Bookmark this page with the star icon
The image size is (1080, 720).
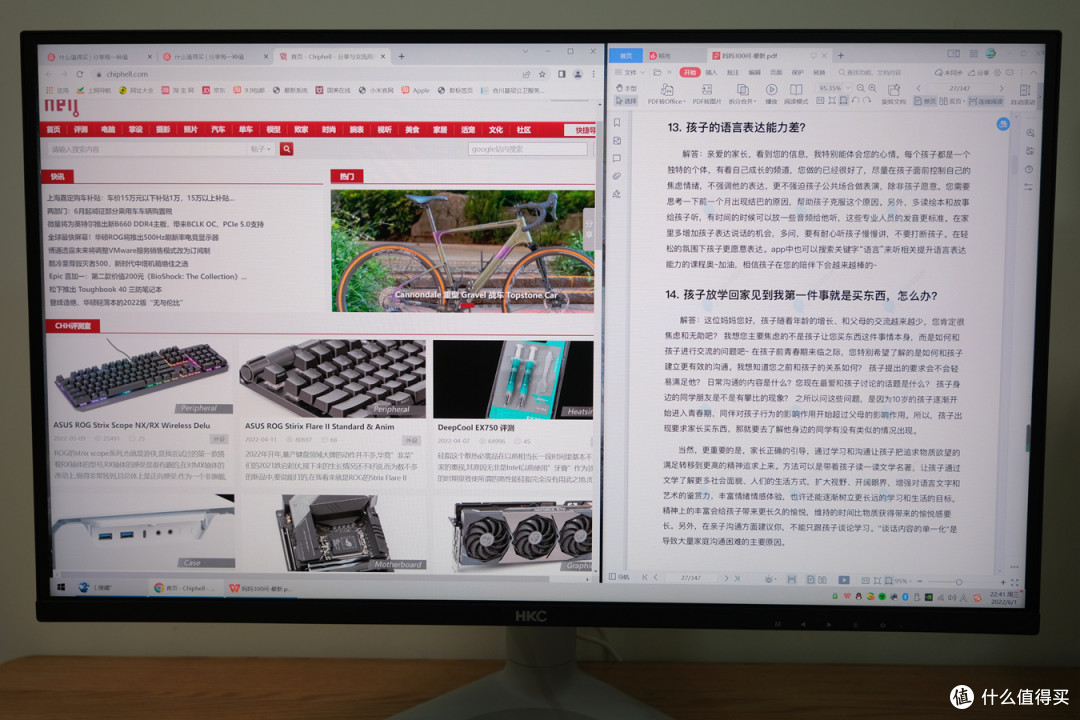pyautogui.click(x=543, y=74)
